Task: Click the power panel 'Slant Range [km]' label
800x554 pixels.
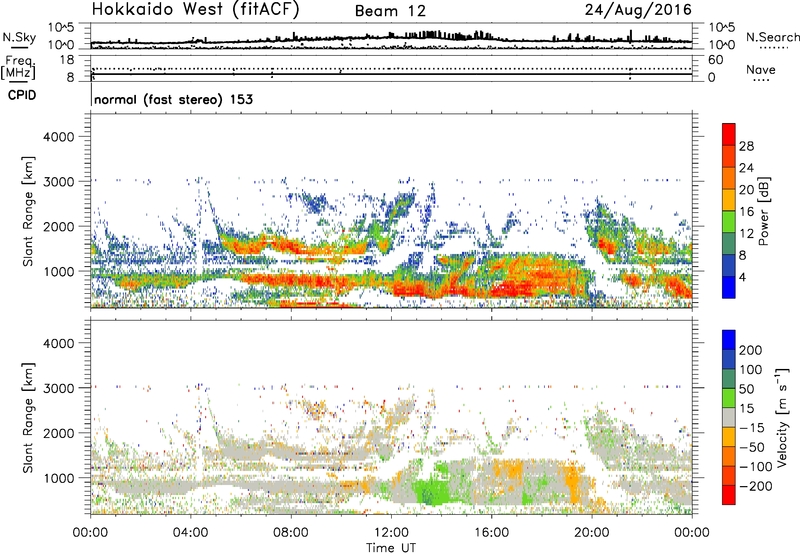Action: [x=28, y=211]
